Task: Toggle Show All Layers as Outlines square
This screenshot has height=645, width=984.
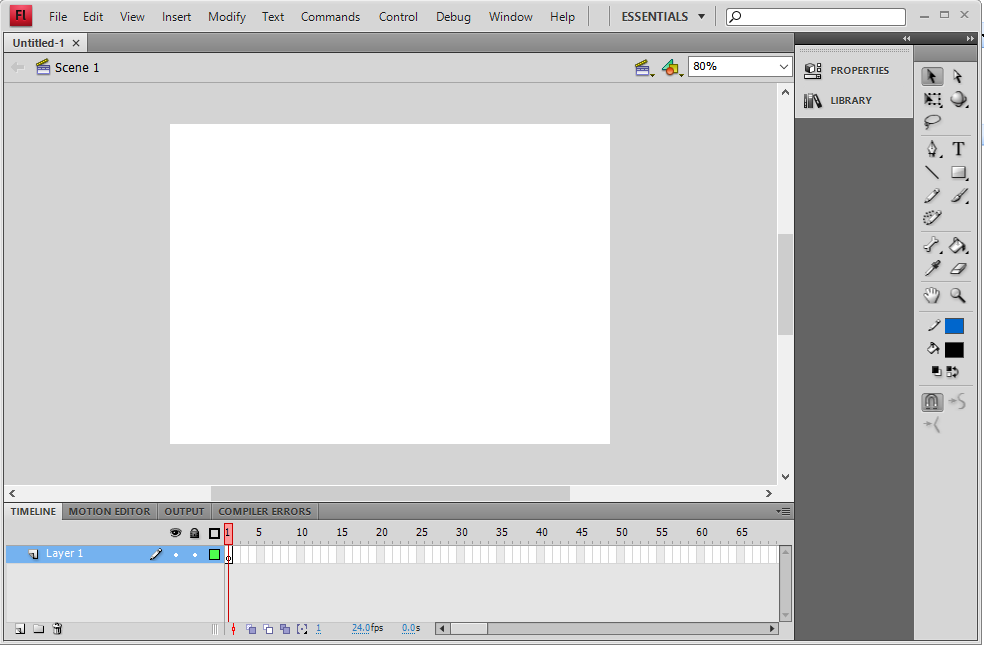Action: point(214,533)
